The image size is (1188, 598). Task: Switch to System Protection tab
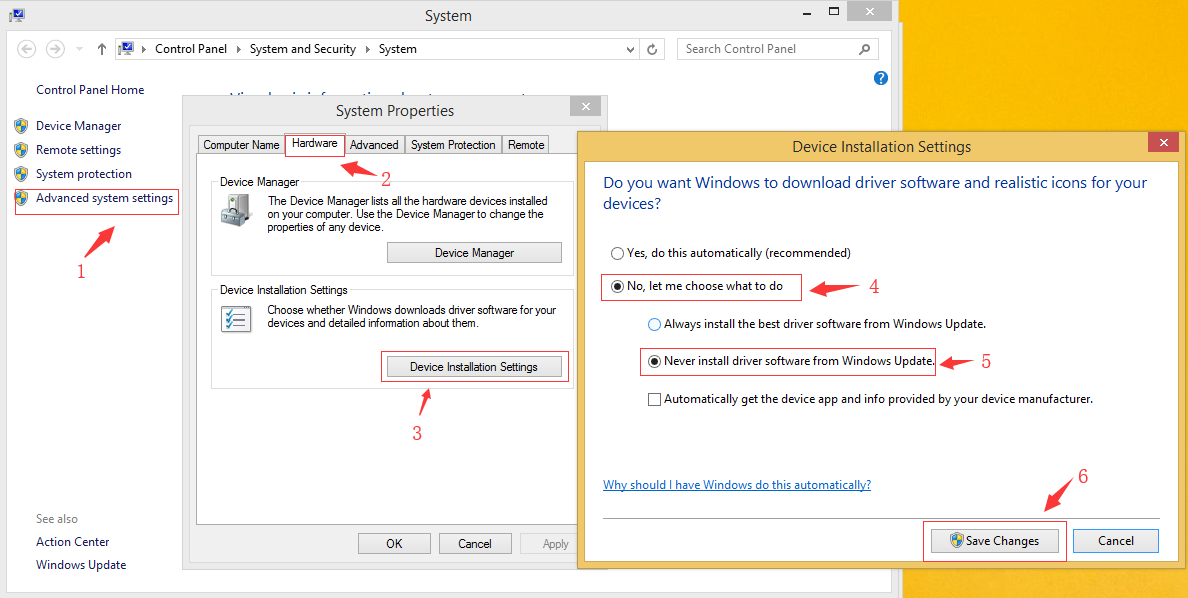453,145
